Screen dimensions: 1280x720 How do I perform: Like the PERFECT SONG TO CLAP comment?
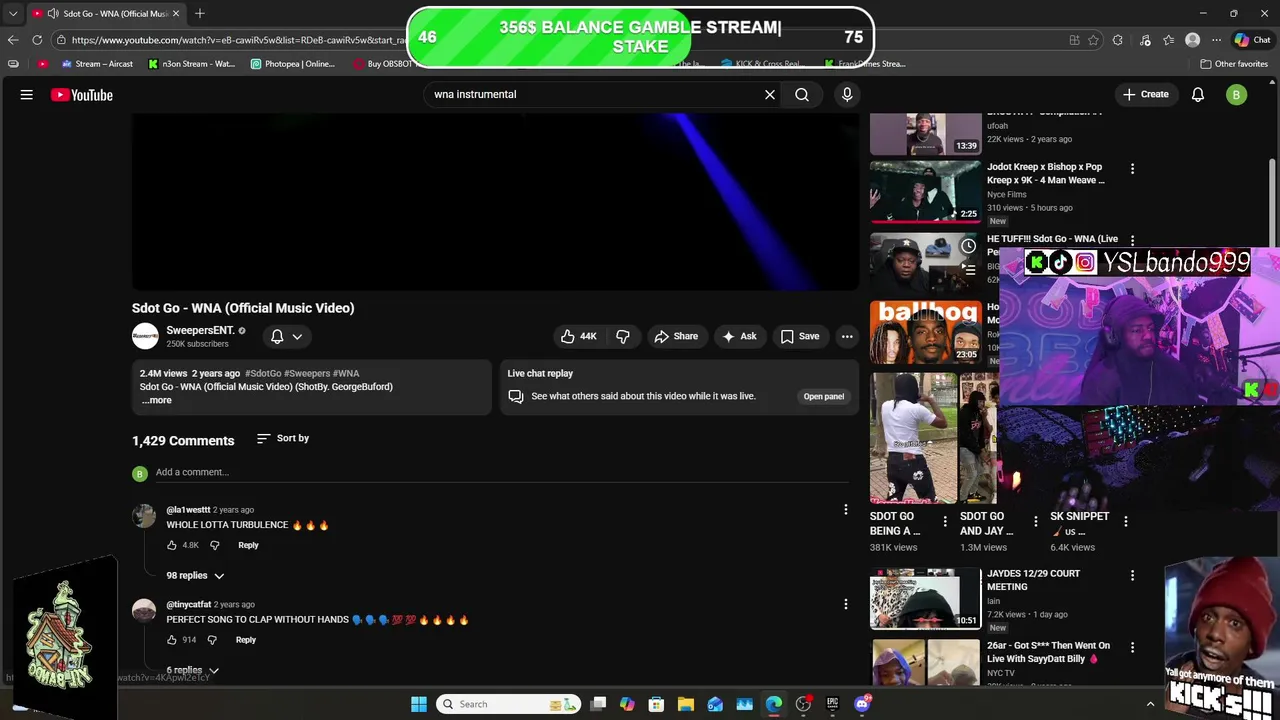click(x=172, y=640)
